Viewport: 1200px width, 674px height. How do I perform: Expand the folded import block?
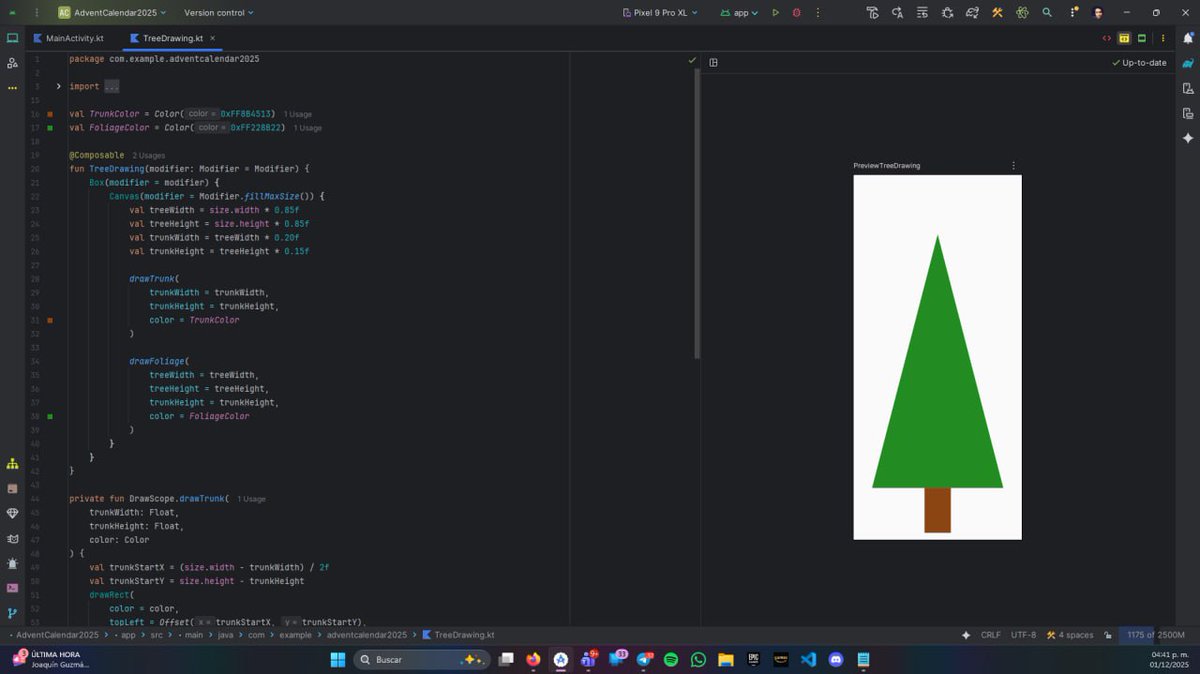coord(59,87)
